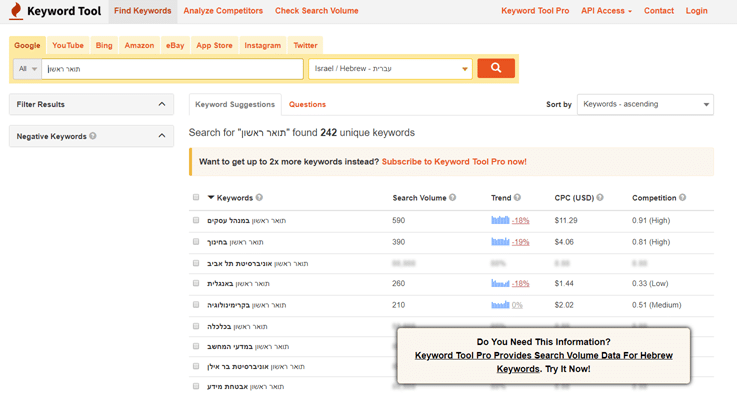Viewport: 737px width, 394px height.
Task: Click the Keyword Tool flame logo
Action: pos(16,10)
